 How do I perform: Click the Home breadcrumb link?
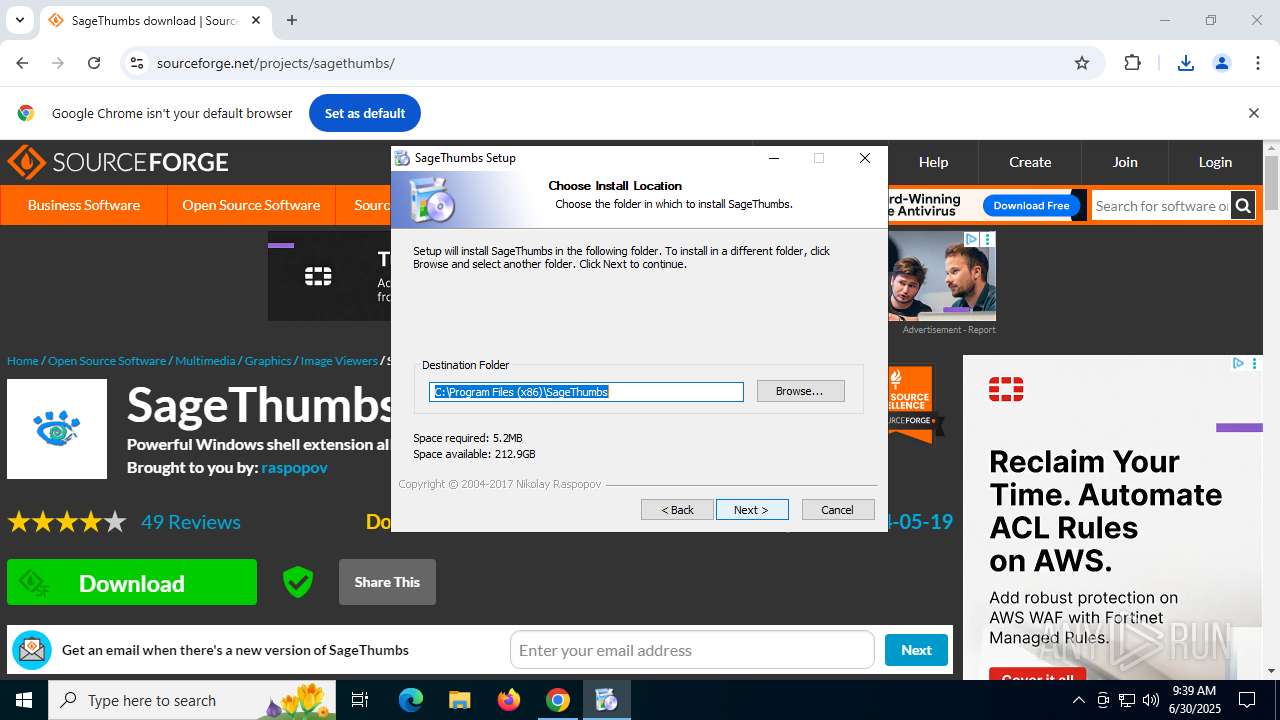click(22, 361)
